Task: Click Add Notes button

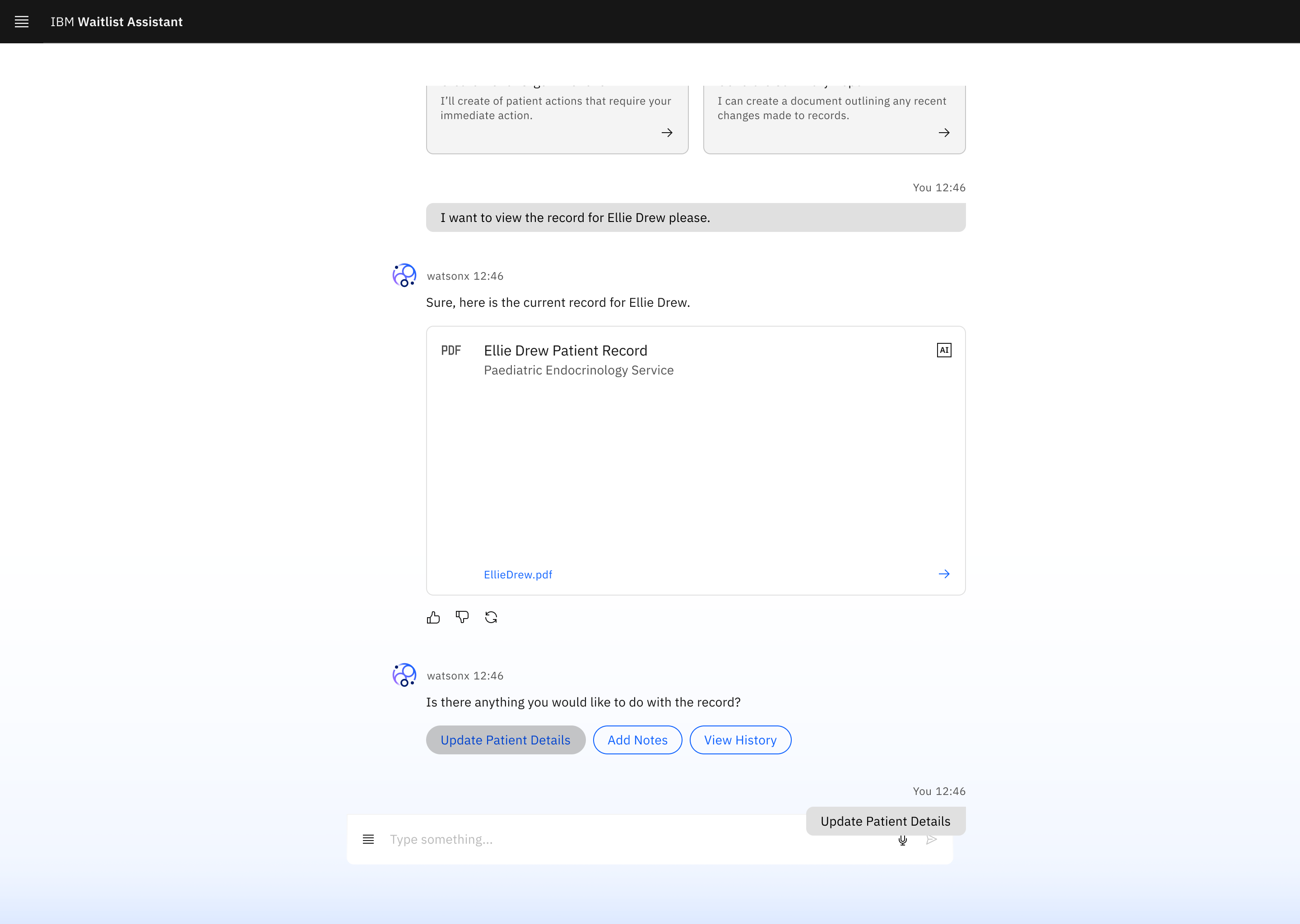Action: (637, 739)
